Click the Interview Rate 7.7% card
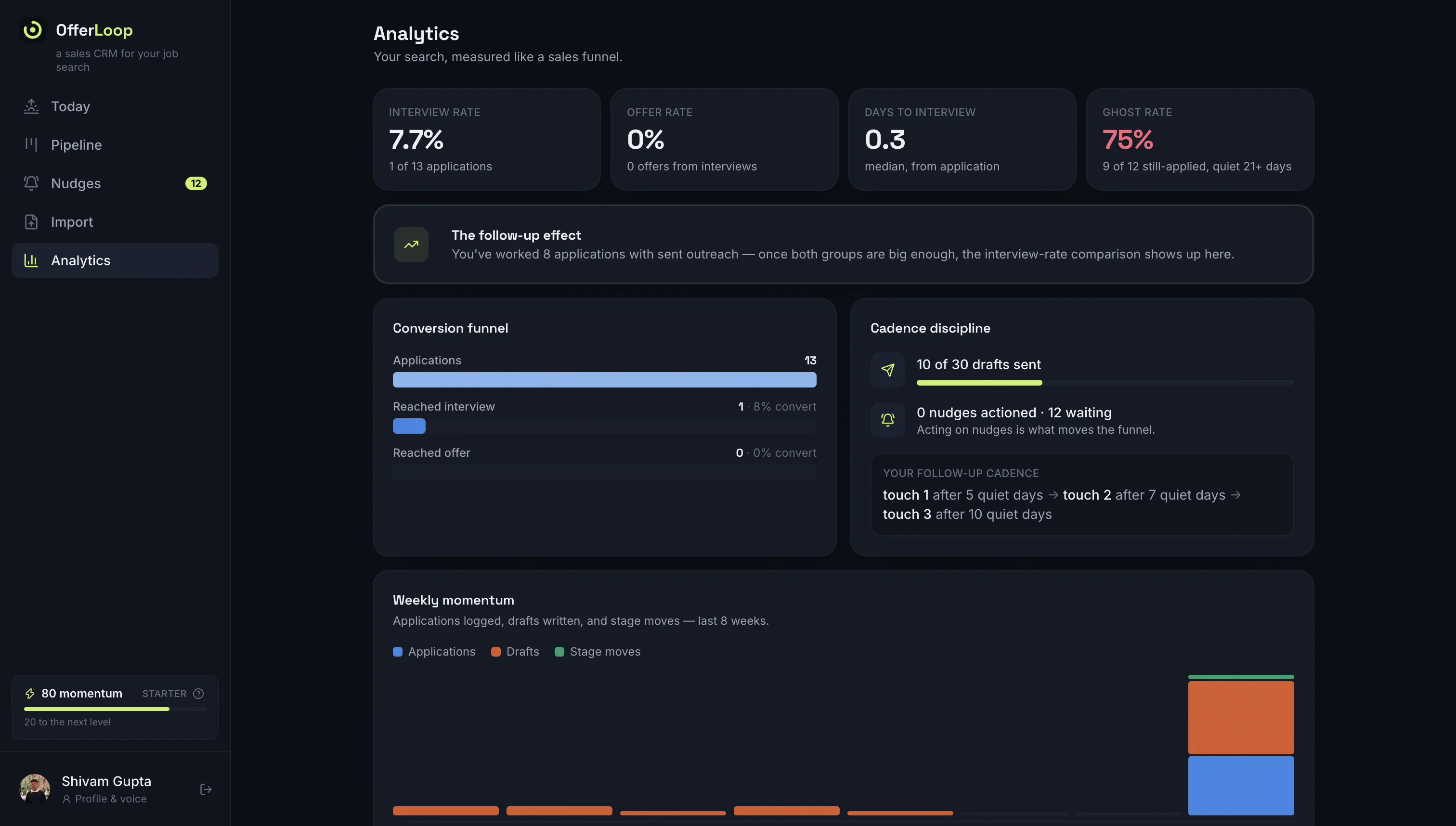Screen dimensions: 1456x826 tap(487, 139)
